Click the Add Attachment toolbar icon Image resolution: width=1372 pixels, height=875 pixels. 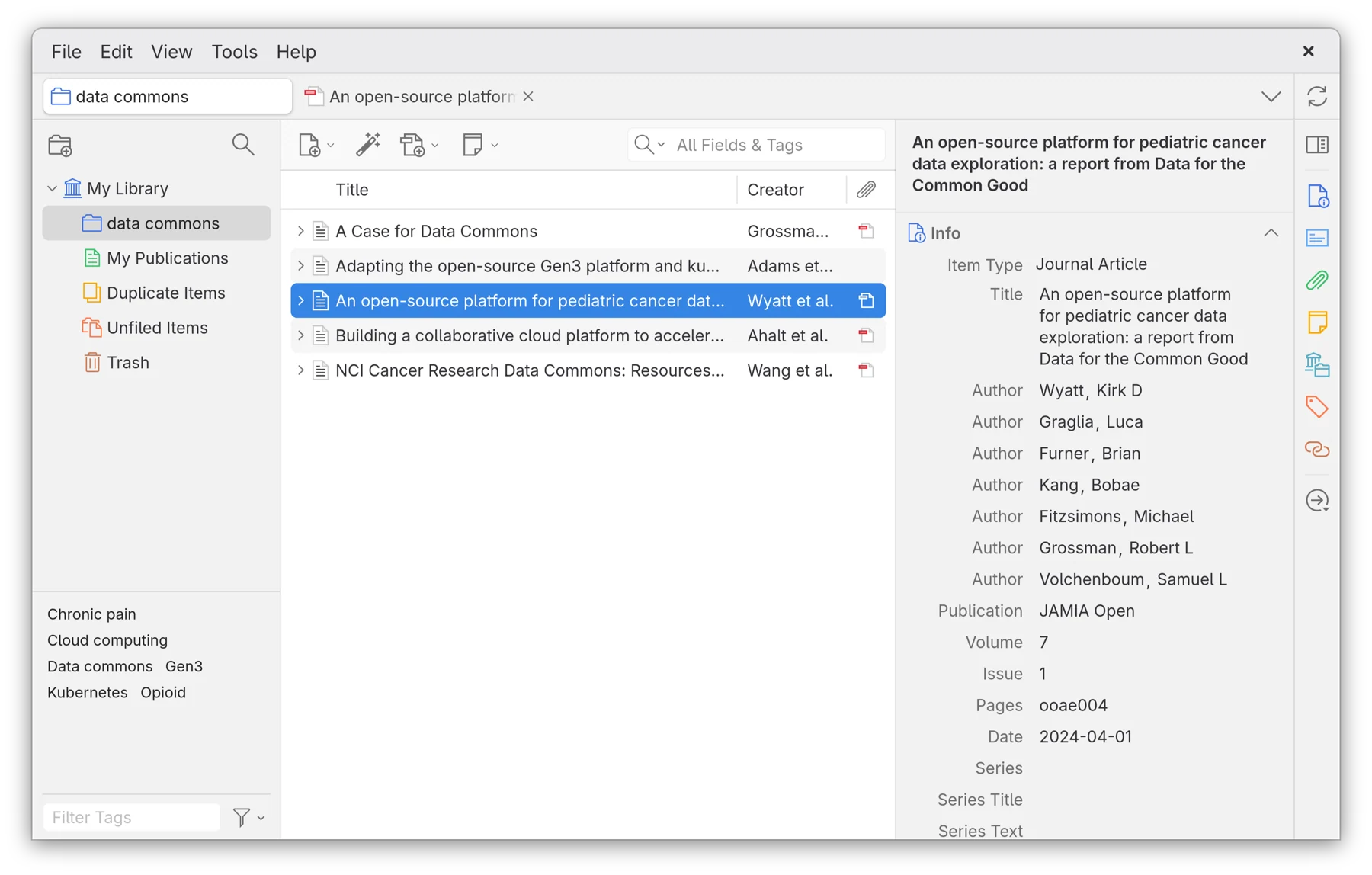pos(418,145)
